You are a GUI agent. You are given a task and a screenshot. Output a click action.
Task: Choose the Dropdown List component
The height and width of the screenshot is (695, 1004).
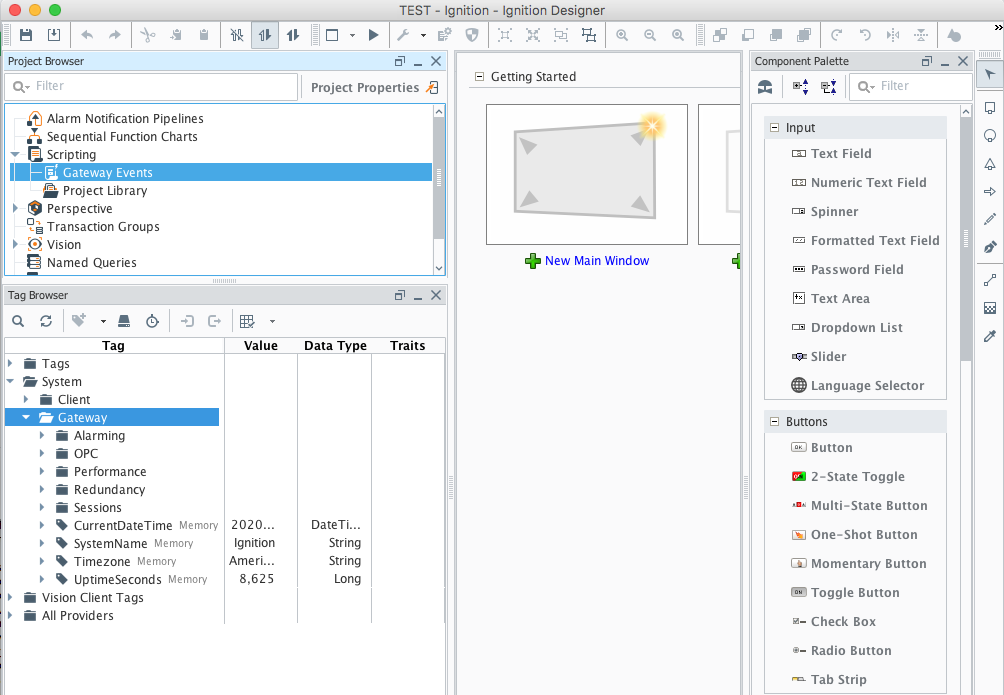tap(856, 327)
